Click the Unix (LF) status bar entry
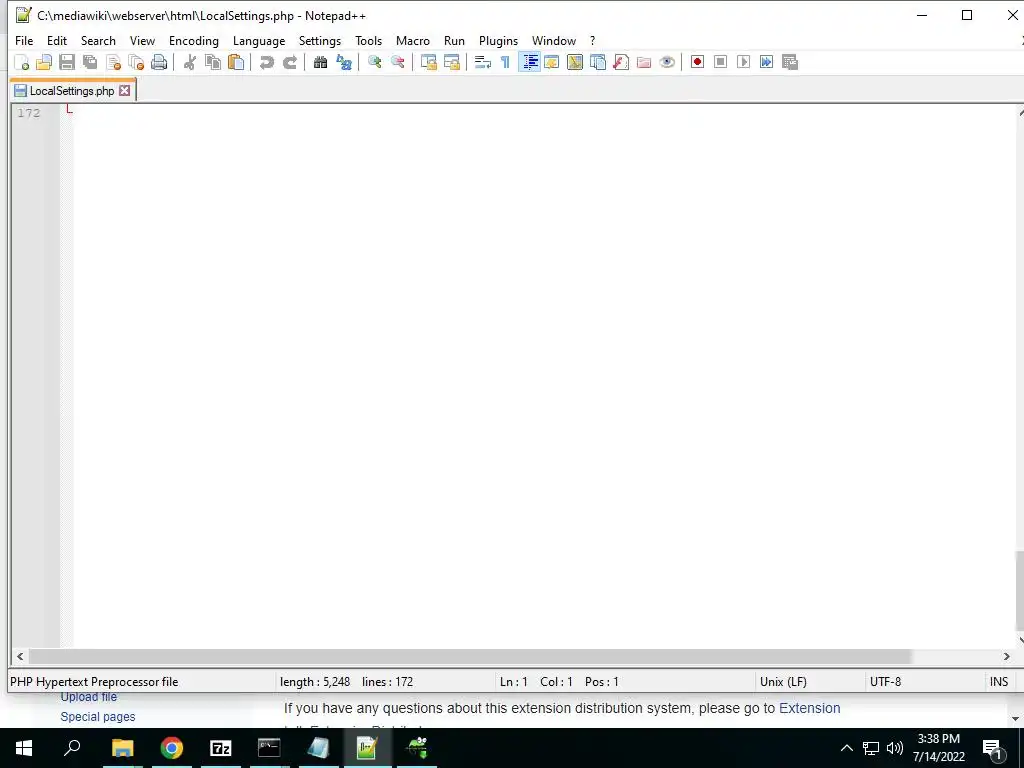Screen dimensions: 1024x768 (783, 682)
